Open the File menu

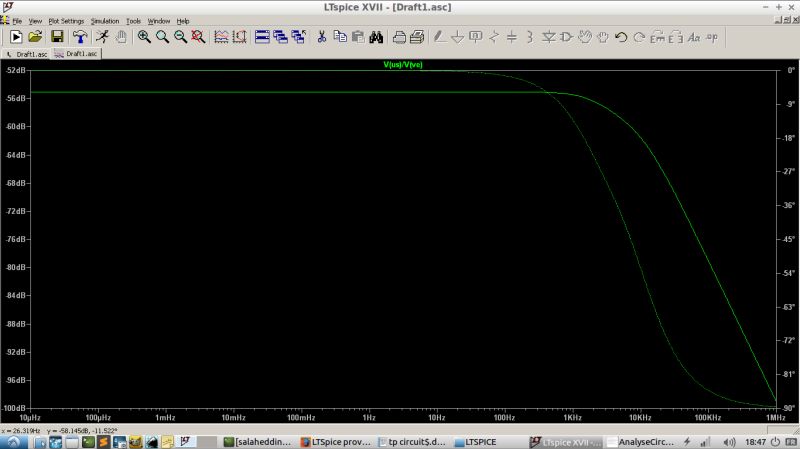click(x=17, y=21)
